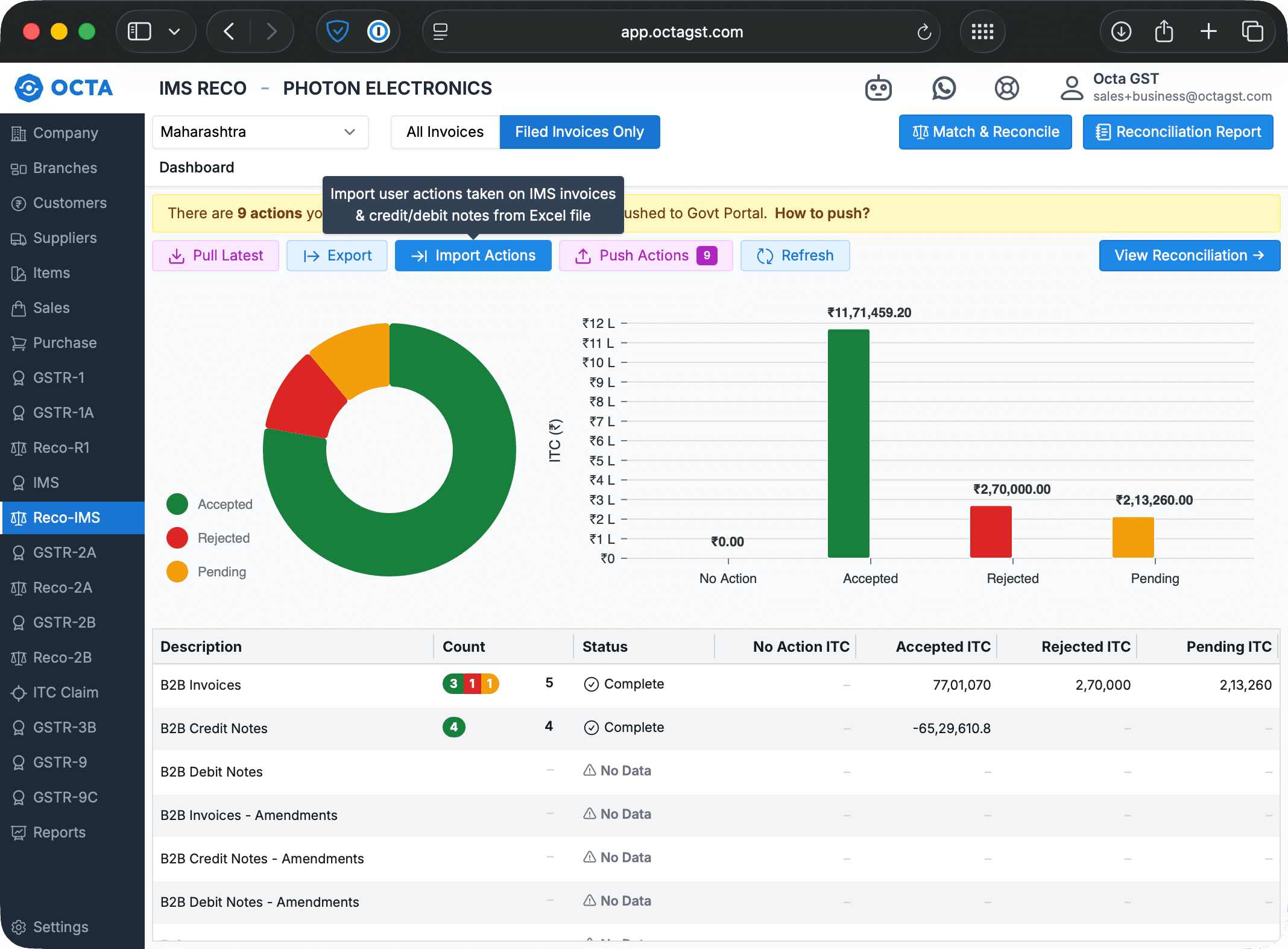
Task: Open Settings in the sidebar
Action: 60,927
